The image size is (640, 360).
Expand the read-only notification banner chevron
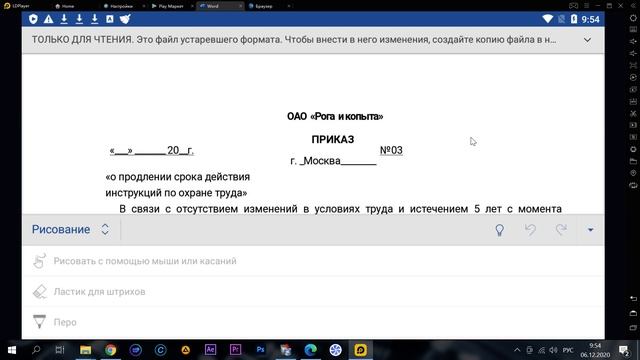[587, 40]
